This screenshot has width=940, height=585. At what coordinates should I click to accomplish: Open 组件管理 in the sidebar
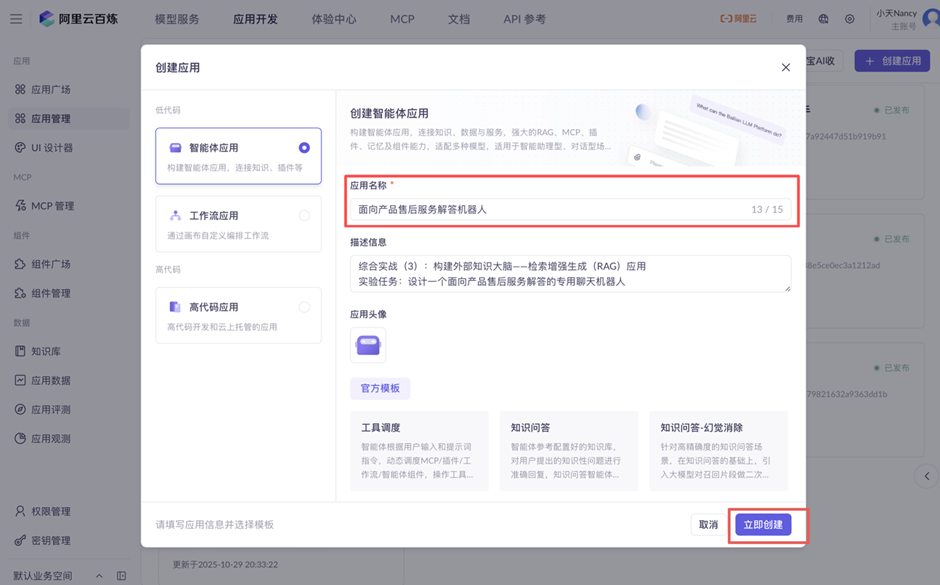pos(68,293)
